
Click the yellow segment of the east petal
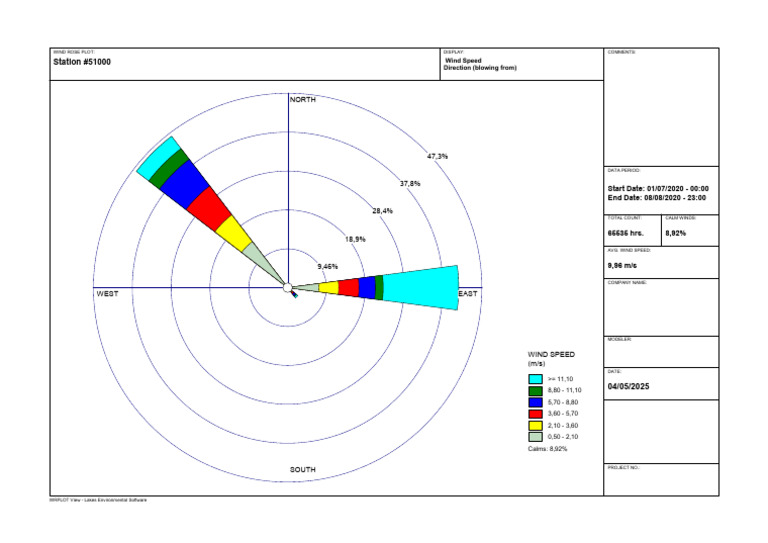pos(329,288)
